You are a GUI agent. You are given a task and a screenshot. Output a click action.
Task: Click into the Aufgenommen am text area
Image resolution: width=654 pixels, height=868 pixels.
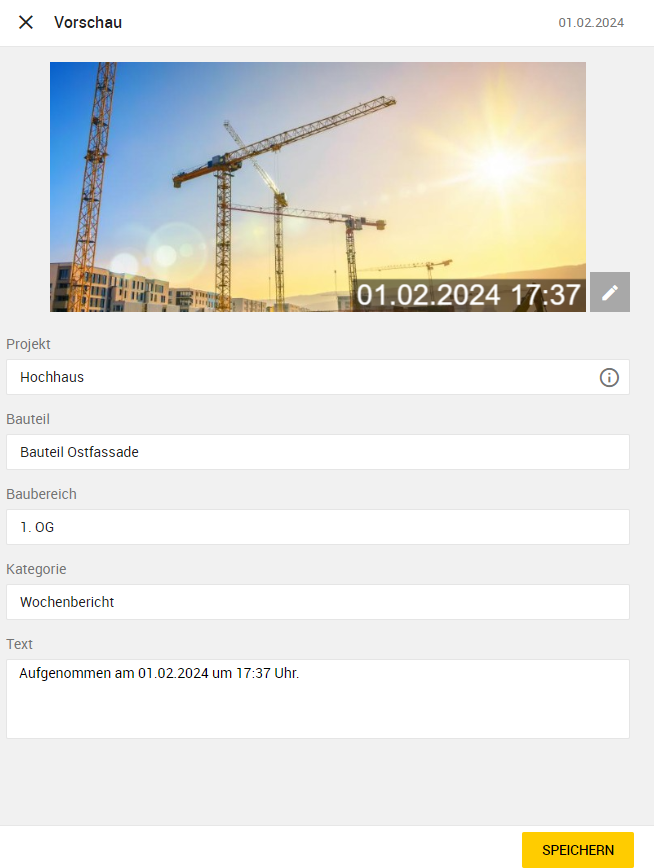click(318, 699)
